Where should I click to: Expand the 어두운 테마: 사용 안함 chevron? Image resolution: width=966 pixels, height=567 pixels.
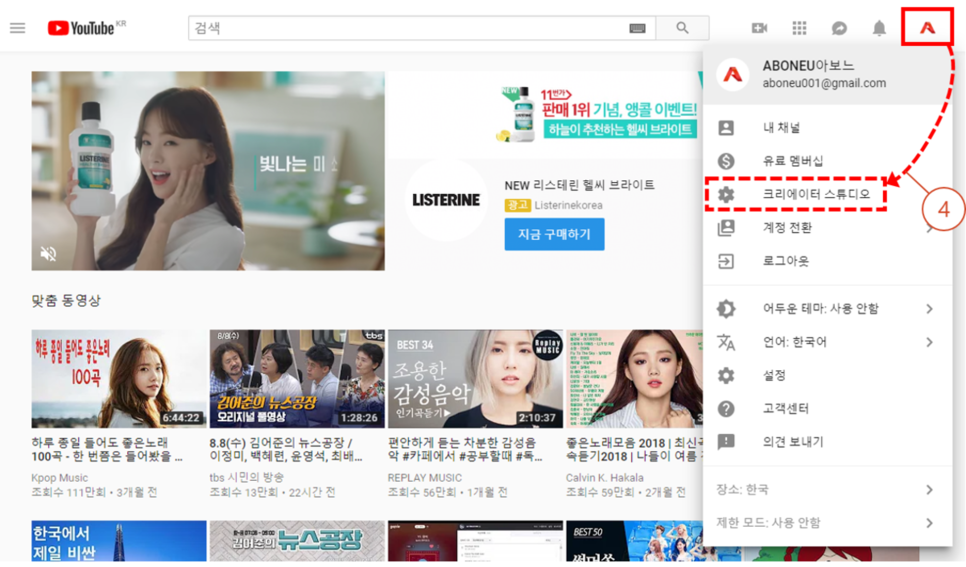coord(929,308)
